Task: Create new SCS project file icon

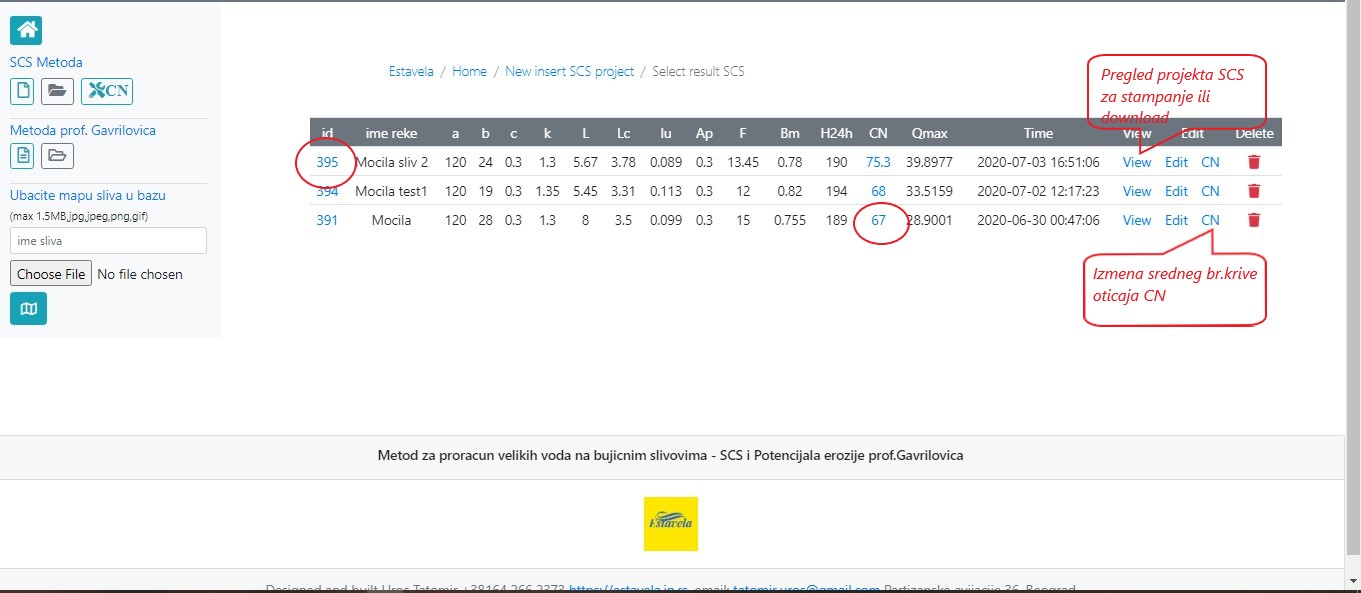Action: click(22, 91)
